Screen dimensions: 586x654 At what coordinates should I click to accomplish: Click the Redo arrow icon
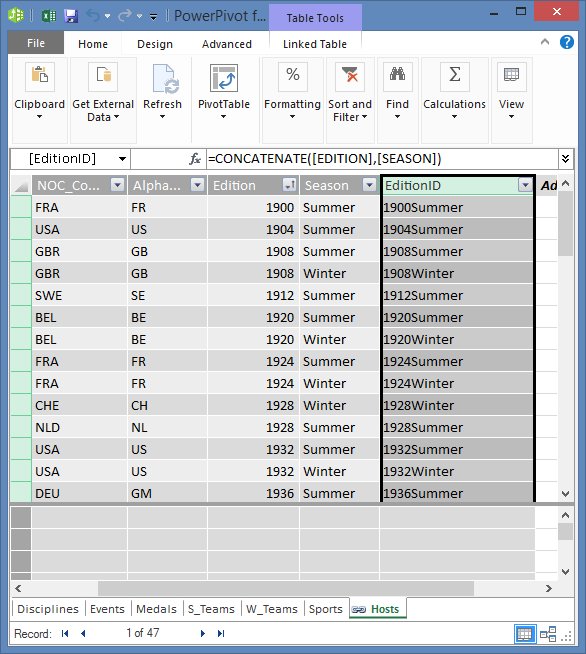click(x=125, y=16)
